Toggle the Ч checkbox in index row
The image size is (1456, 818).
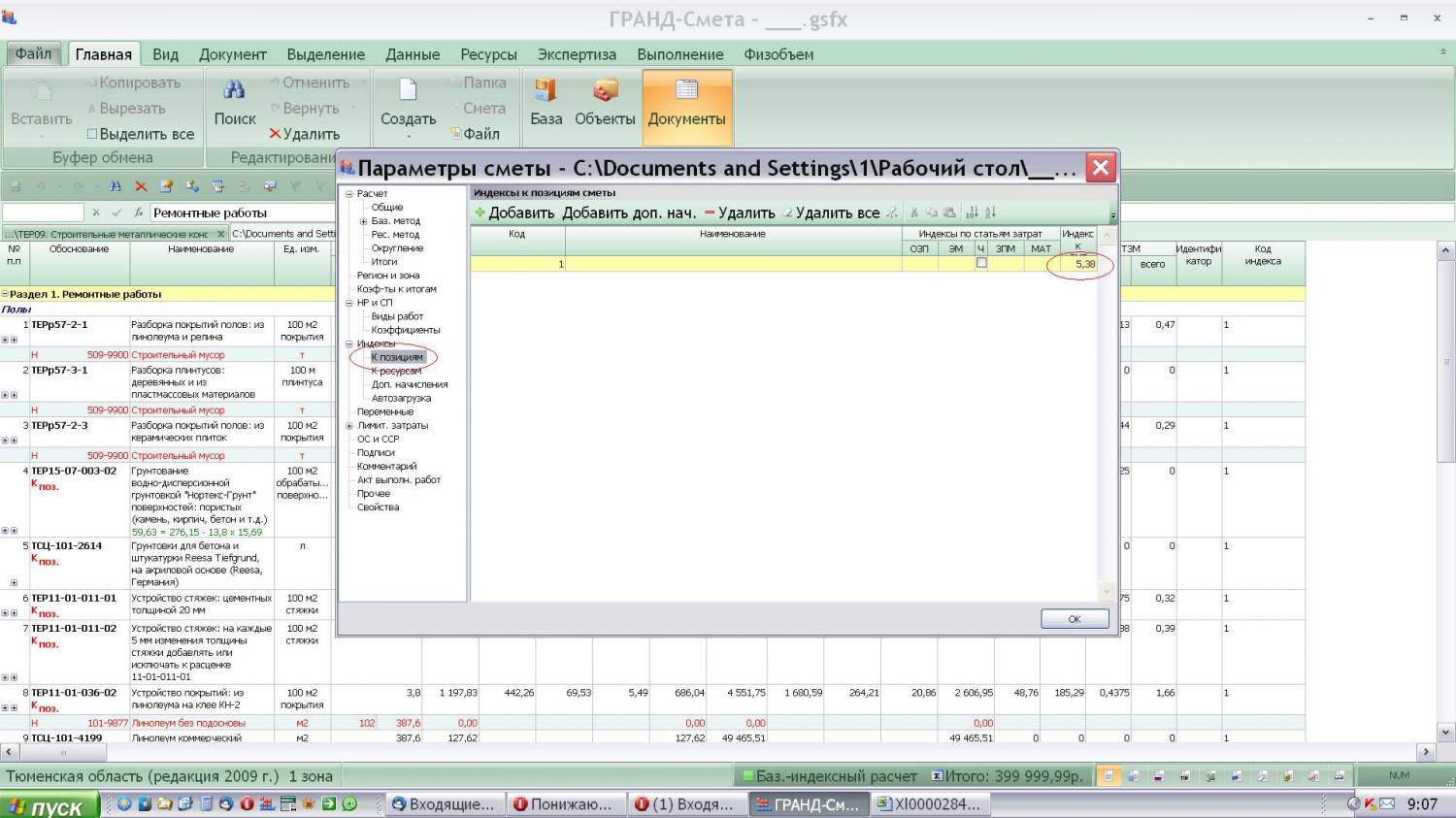(x=981, y=263)
